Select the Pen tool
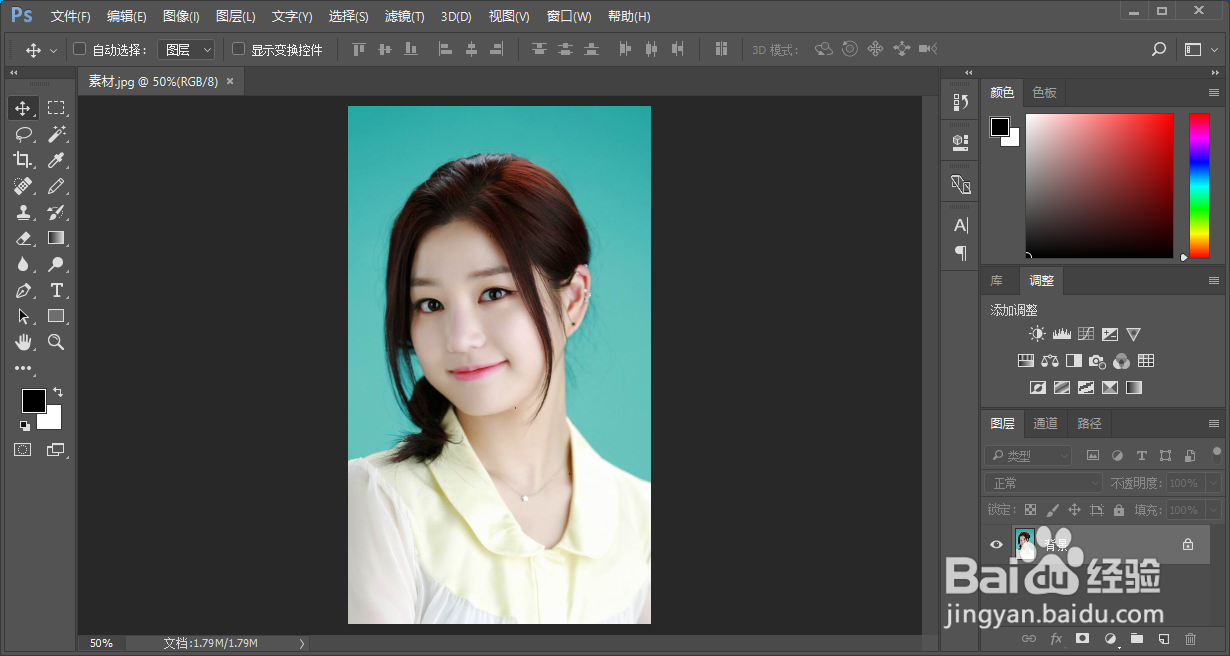The height and width of the screenshot is (656, 1230). click(x=23, y=290)
